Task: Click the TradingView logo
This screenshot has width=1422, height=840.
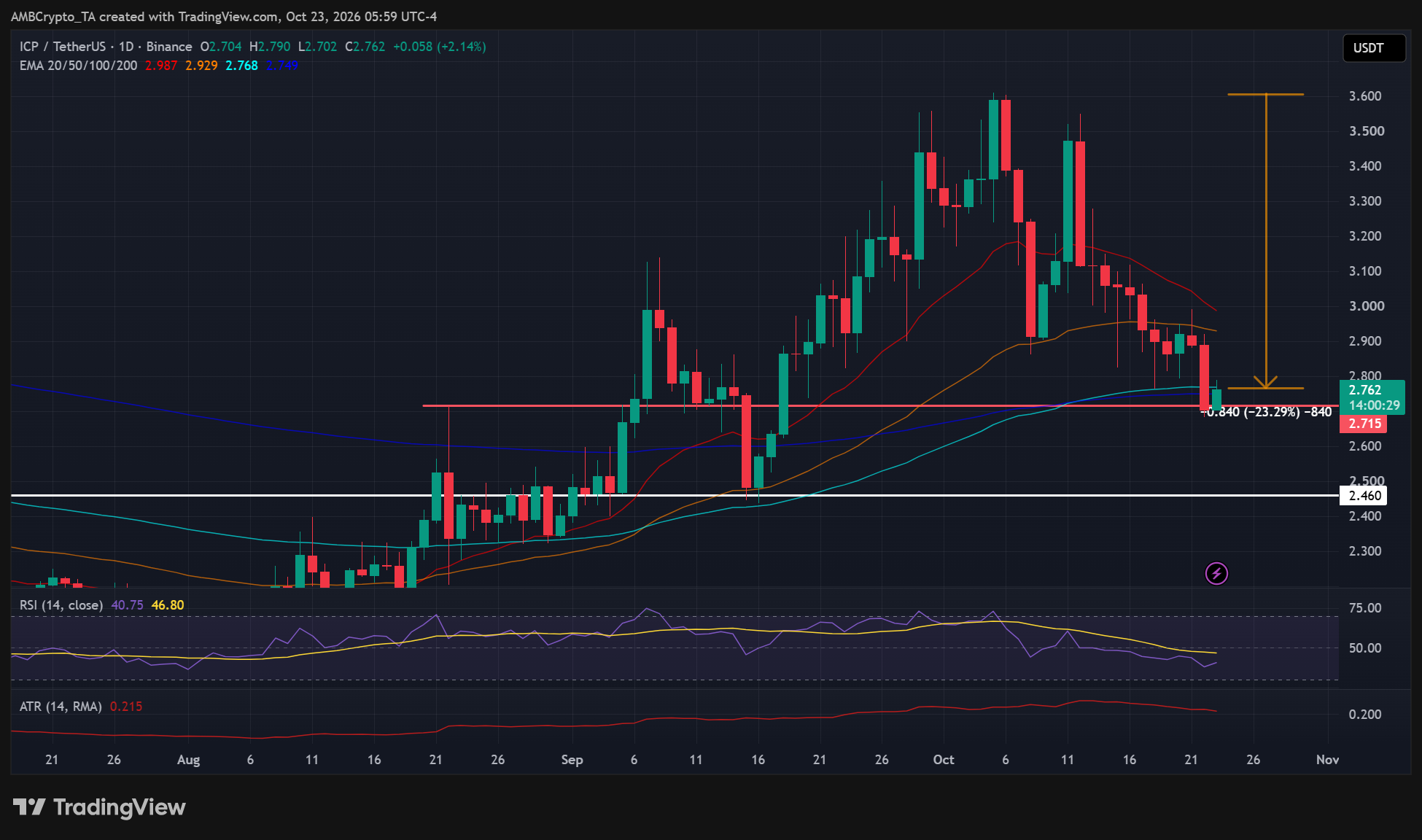Action: pyautogui.click(x=99, y=807)
